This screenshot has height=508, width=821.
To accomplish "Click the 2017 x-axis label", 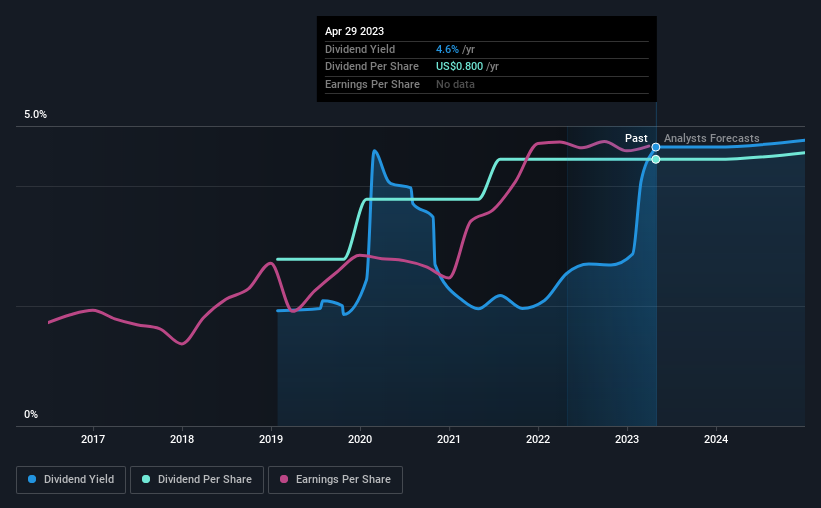I will [93, 439].
